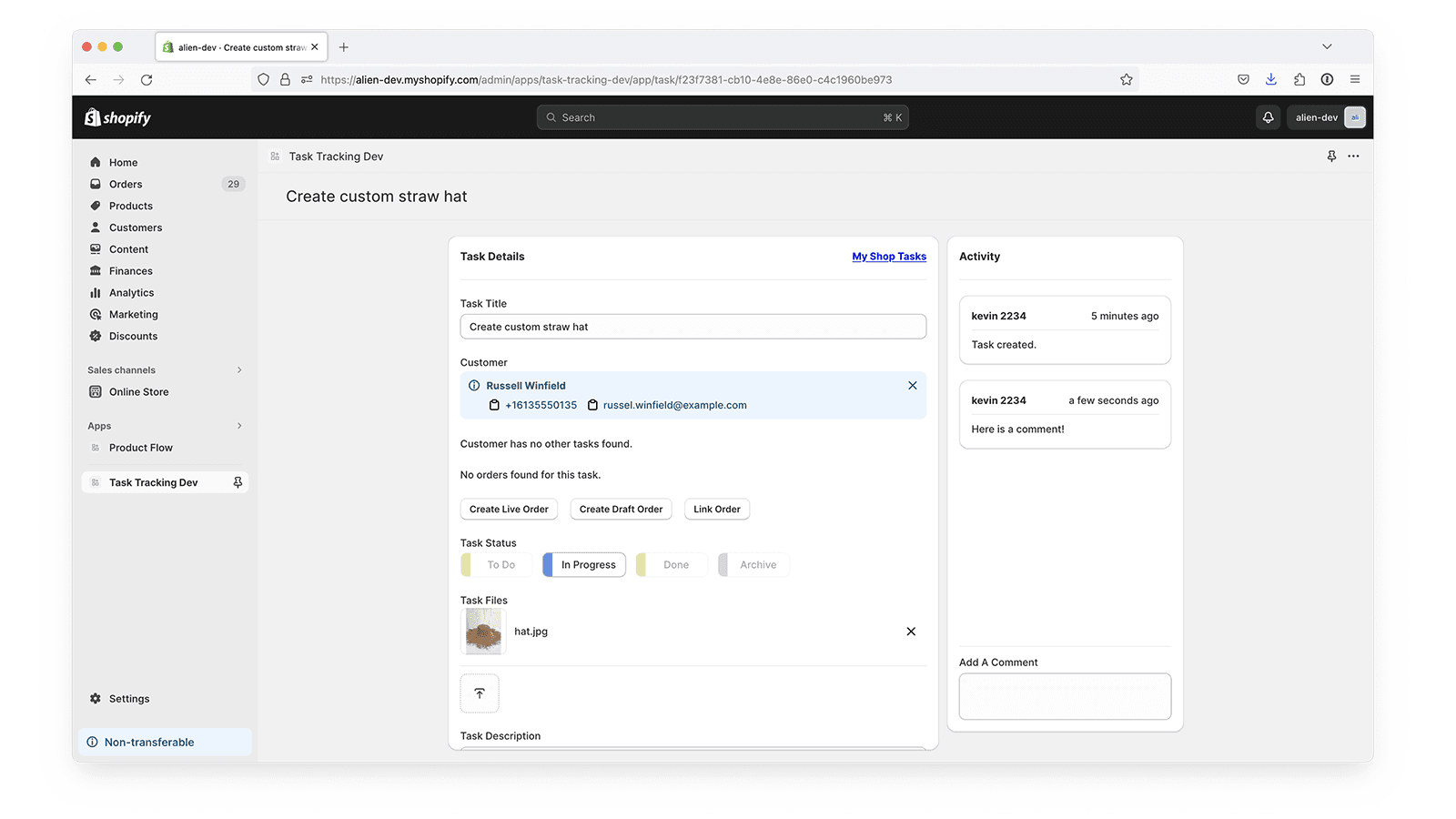Click the Shopify logo in the top bar
Image resolution: width=1456 pixels, height=819 pixels.
point(116,116)
